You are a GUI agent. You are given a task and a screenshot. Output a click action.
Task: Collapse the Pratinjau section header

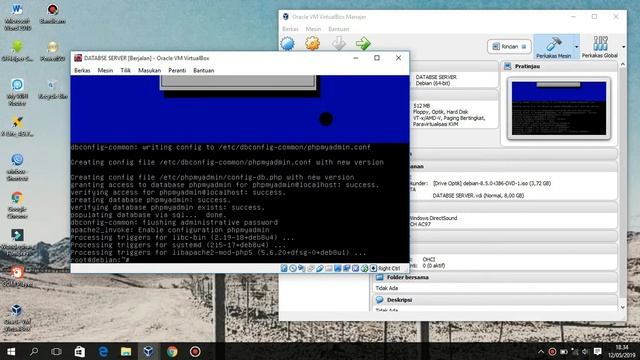[559, 66]
